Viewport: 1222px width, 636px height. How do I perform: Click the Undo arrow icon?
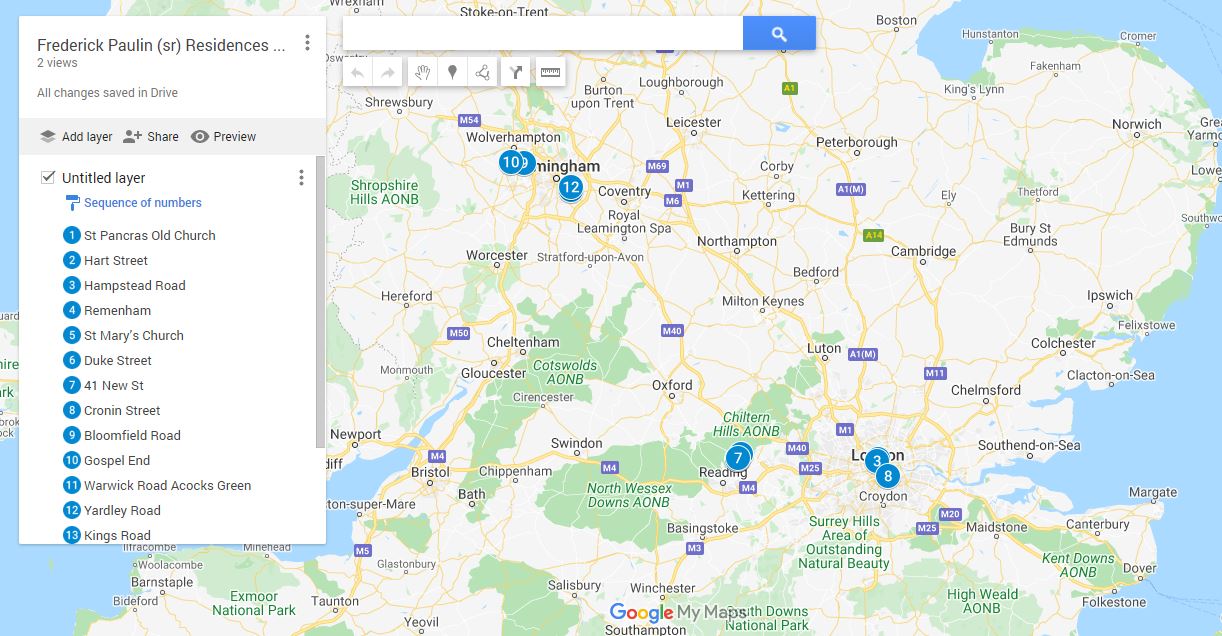(x=358, y=72)
